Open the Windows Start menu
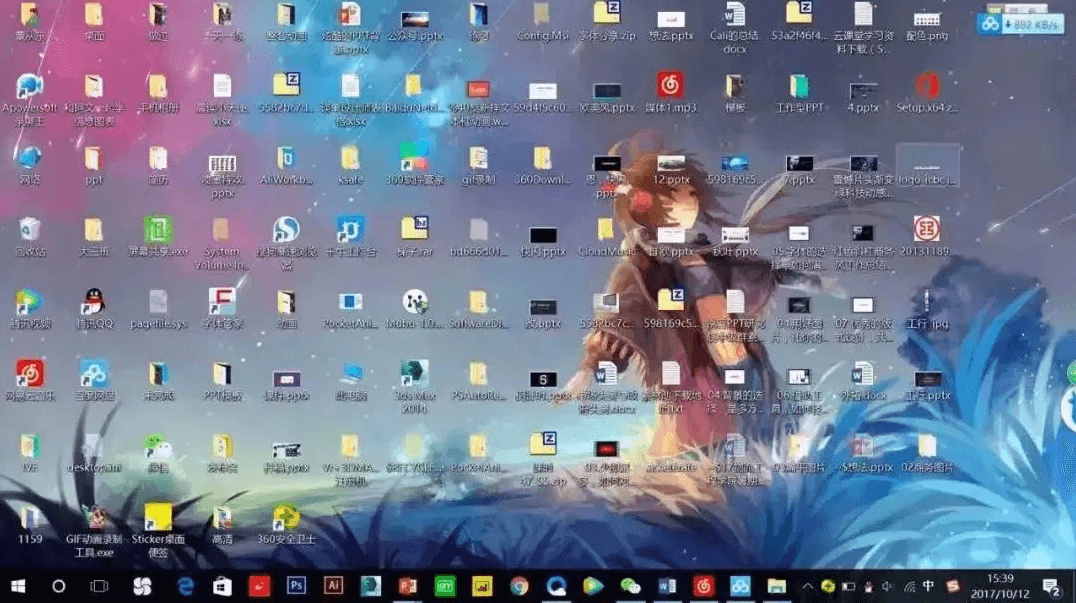This screenshot has width=1076, height=603. point(18,585)
